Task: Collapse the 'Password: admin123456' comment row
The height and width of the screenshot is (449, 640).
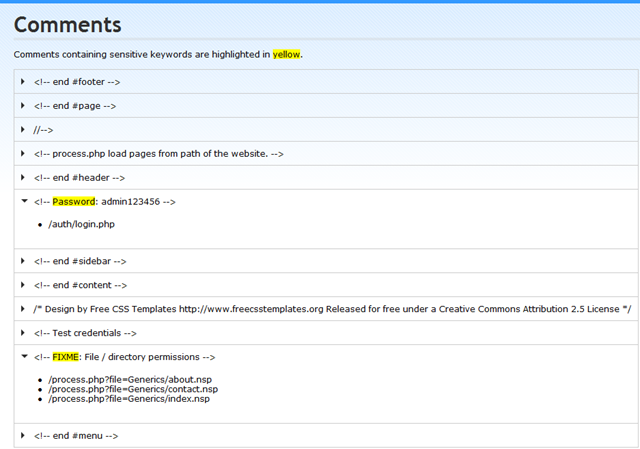Action: coord(24,201)
